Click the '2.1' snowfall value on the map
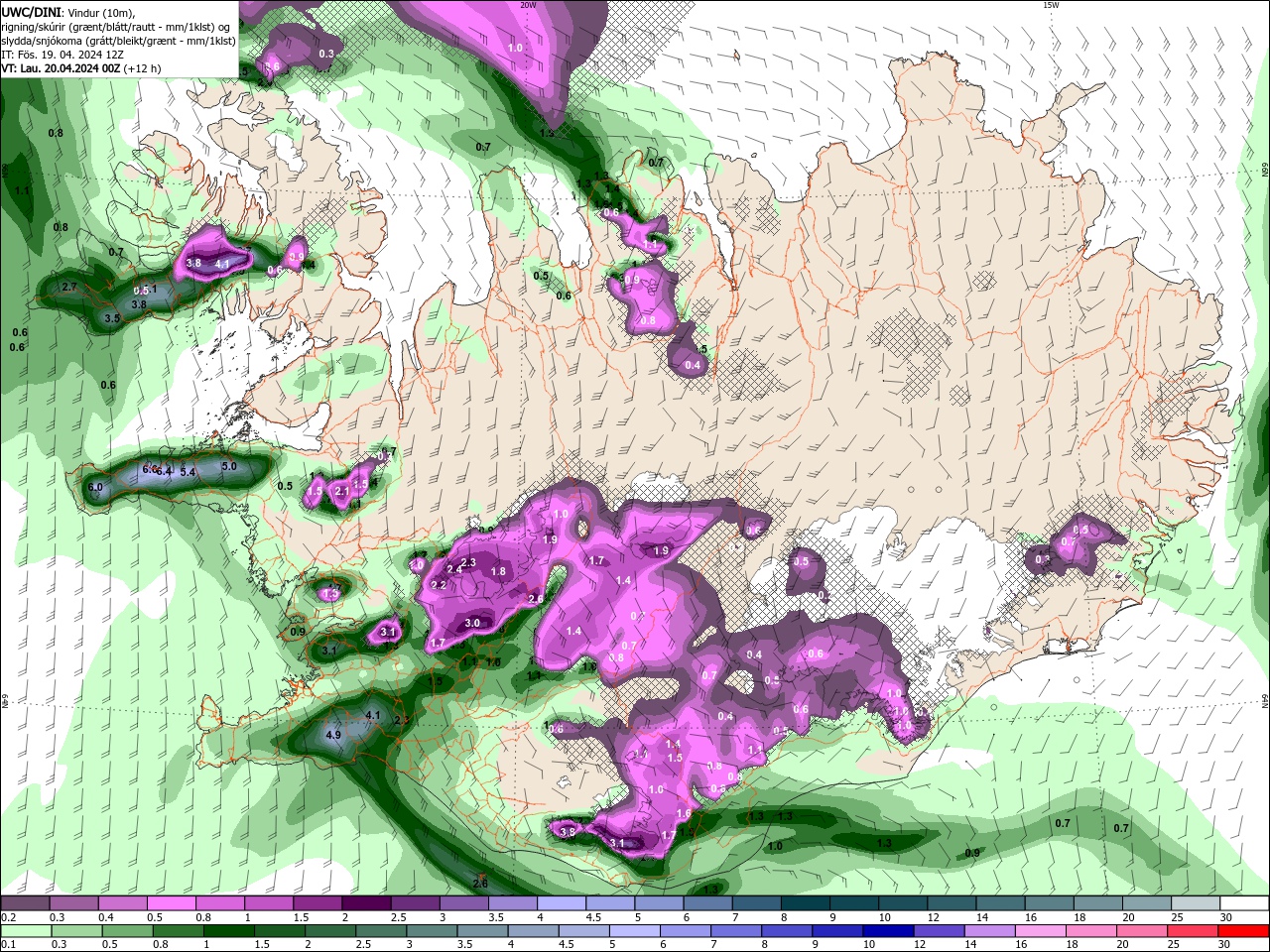This screenshot has height=952, width=1270. pyautogui.click(x=342, y=491)
